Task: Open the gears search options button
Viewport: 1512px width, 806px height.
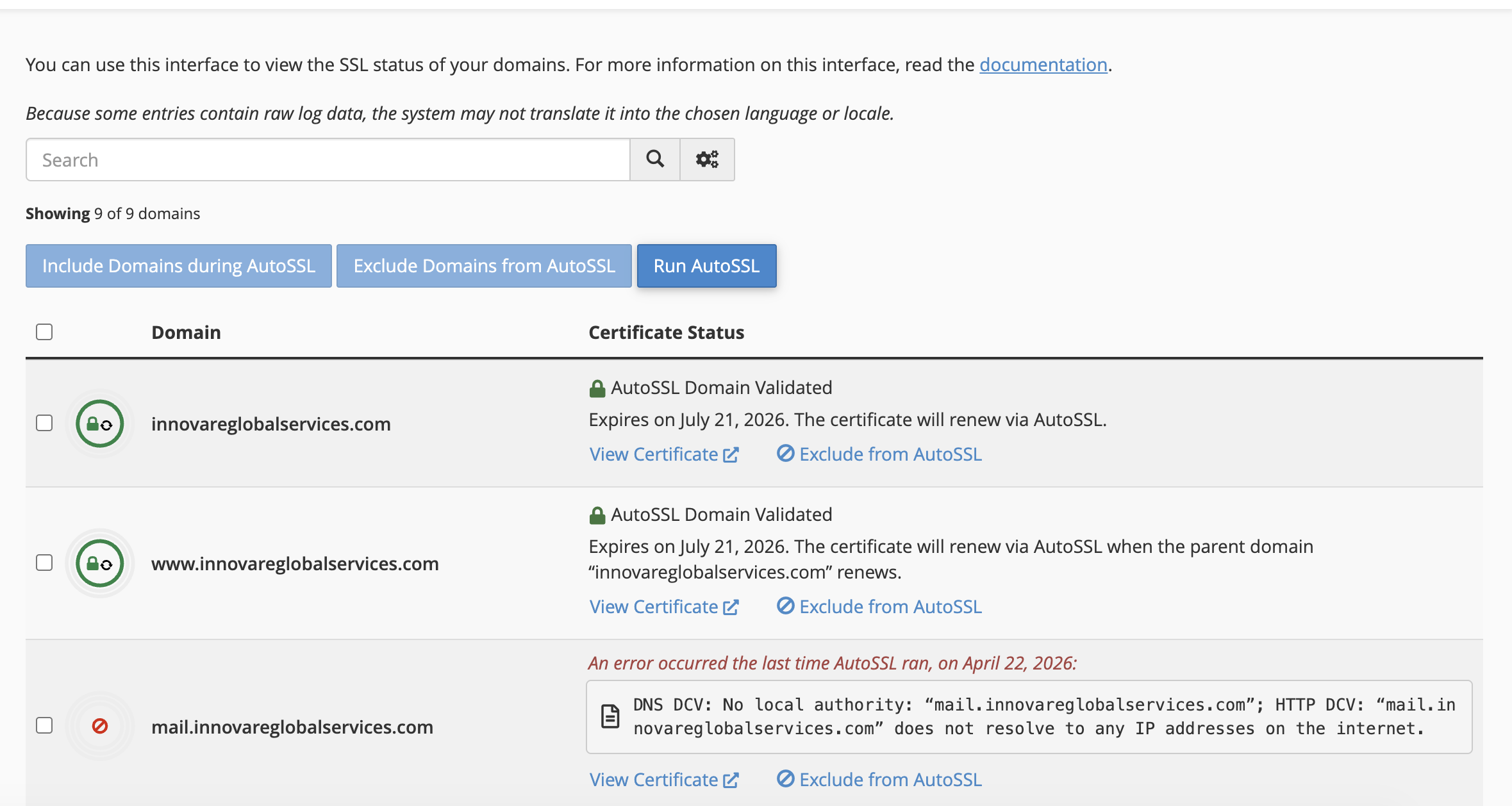Action: (707, 159)
